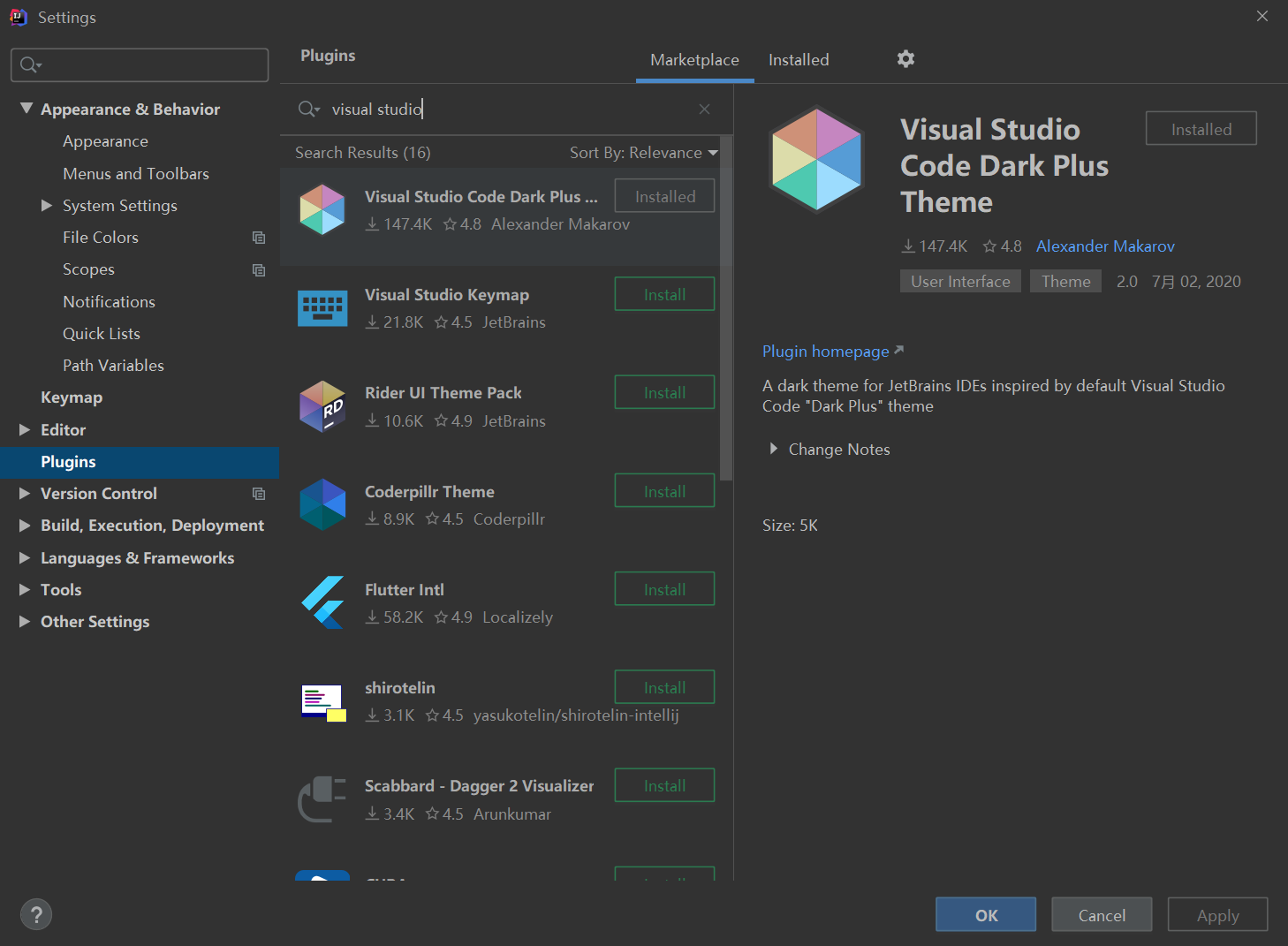Click the Version Control project-level icon
The width and height of the screenshot is (1288, 946).
259,494
